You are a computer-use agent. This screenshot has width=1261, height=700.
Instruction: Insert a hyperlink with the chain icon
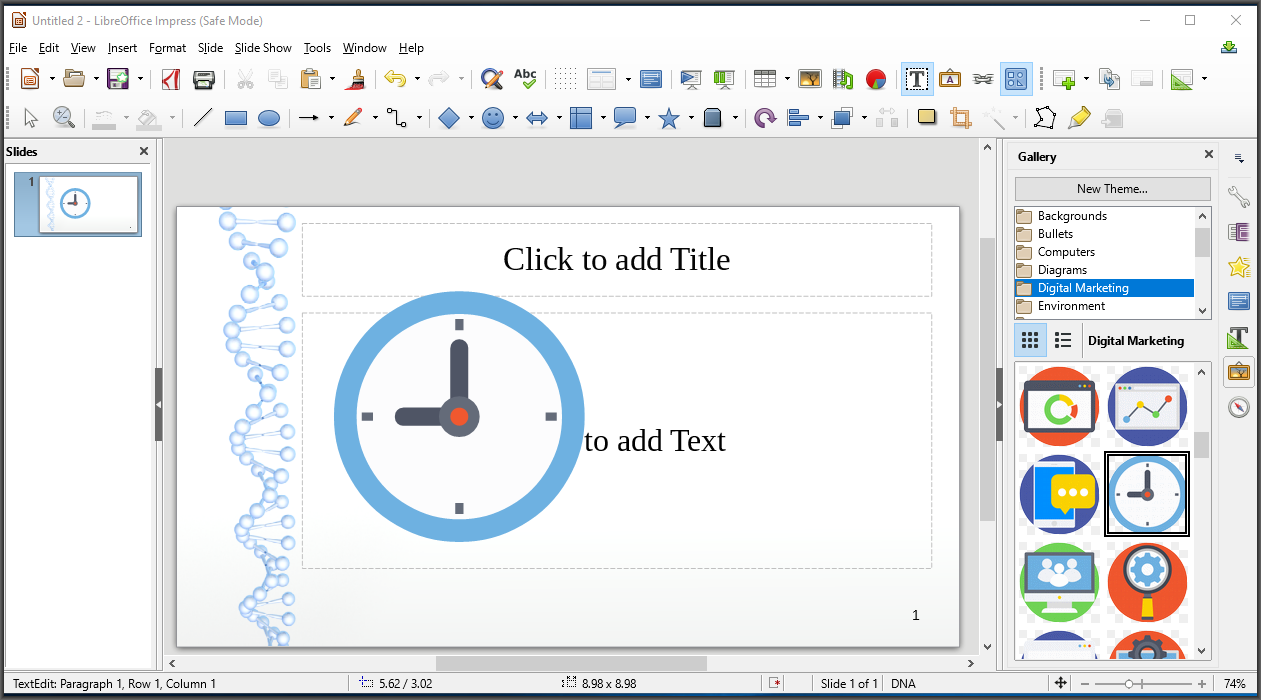tap(983, 79)
